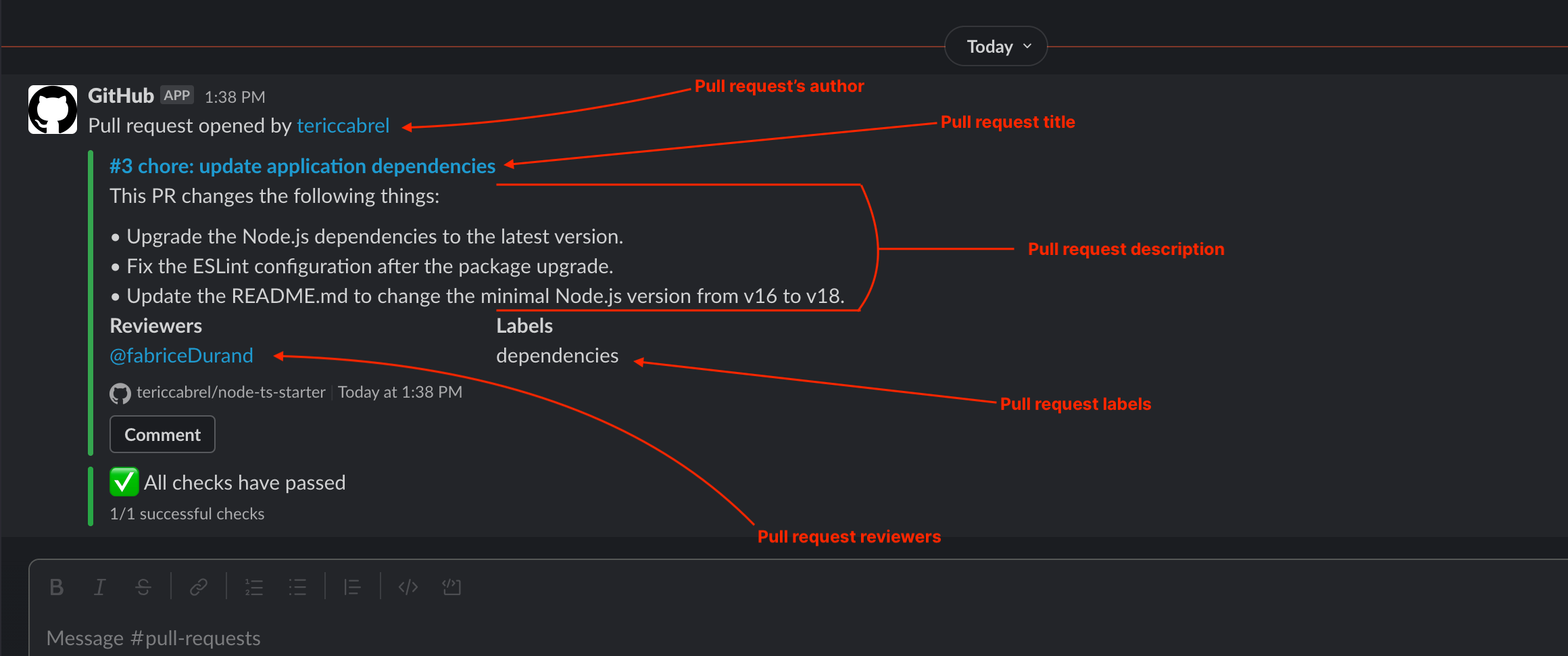Screen dimensions: 1568x656
Task: Click the tericcabrel/node-ts-starter repository link
Action: pyautogui.click(x=230, y=392)
